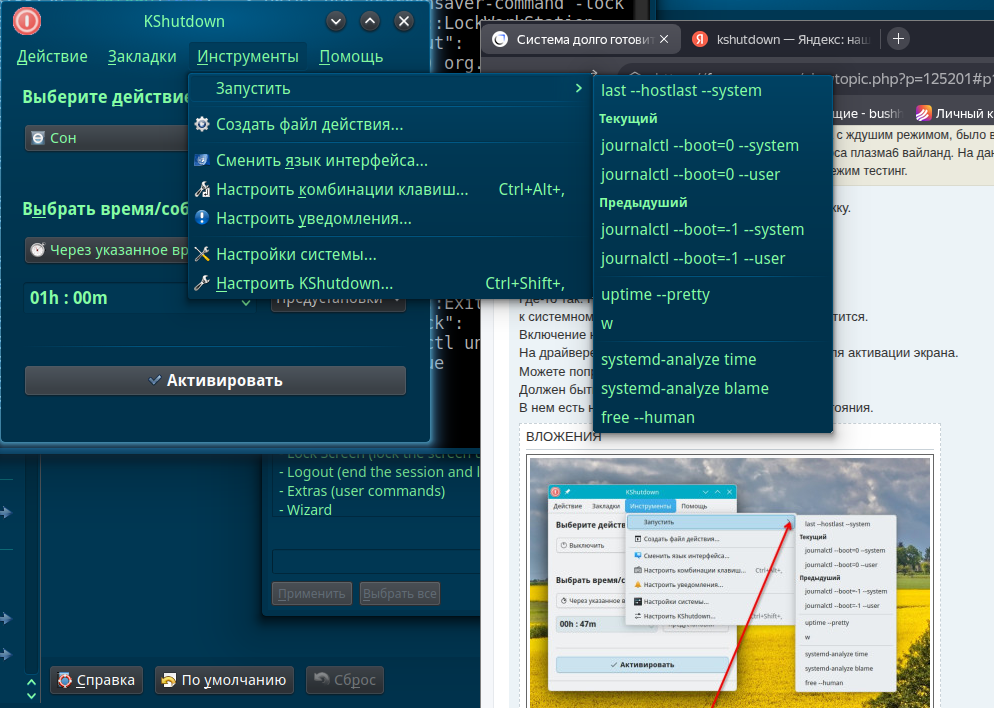
Task: Open the Личный кабинет bookmark
Action: click(x=955, y=114)
